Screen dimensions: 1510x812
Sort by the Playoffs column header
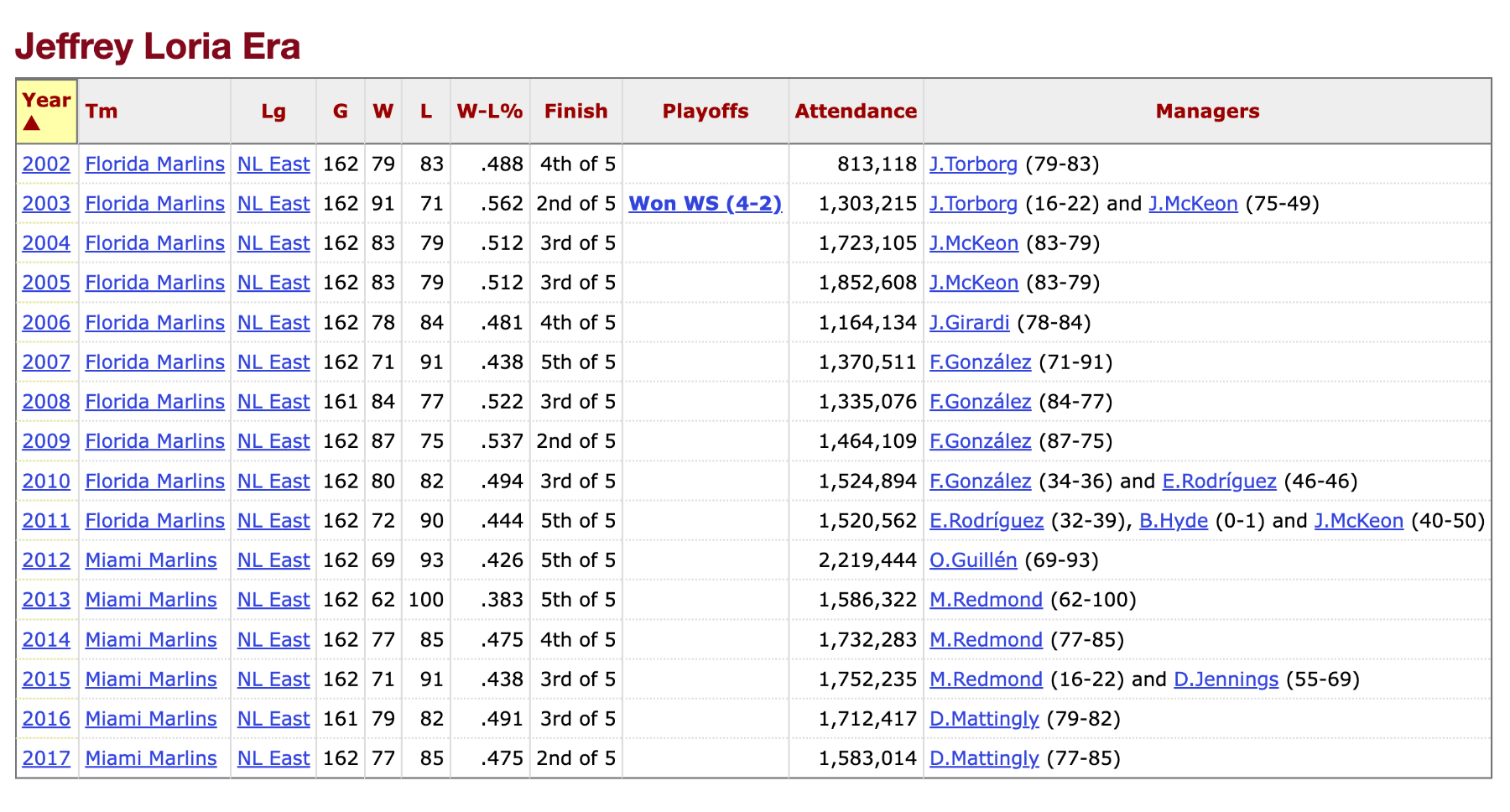point(705,112)
